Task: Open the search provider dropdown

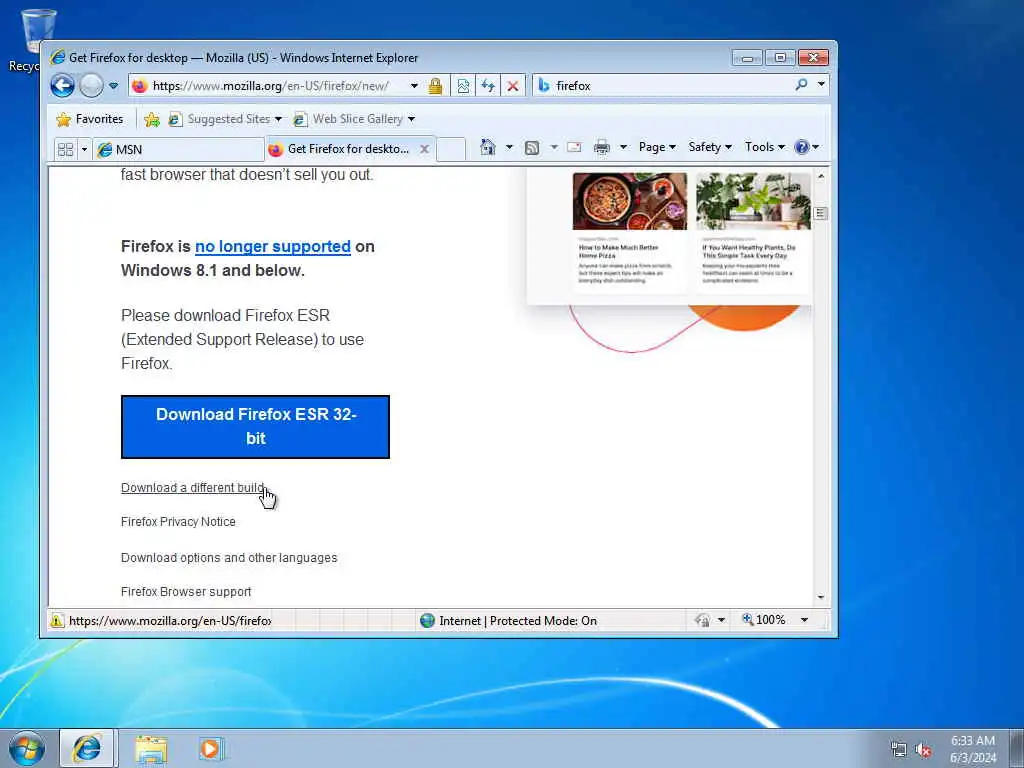Action: tap(821, 84)
